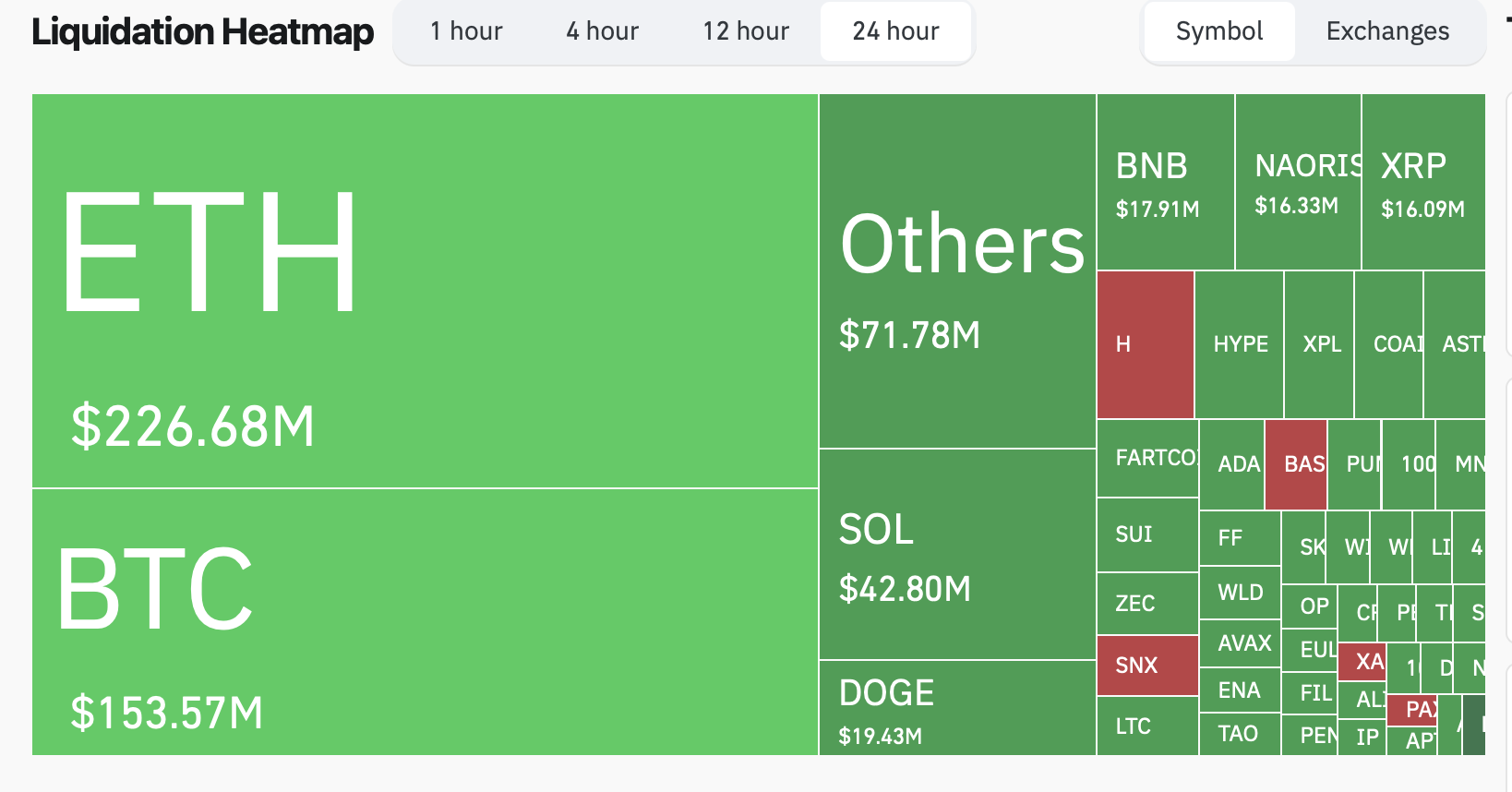Click the XRP $16.09M tile

(1422, 182)
